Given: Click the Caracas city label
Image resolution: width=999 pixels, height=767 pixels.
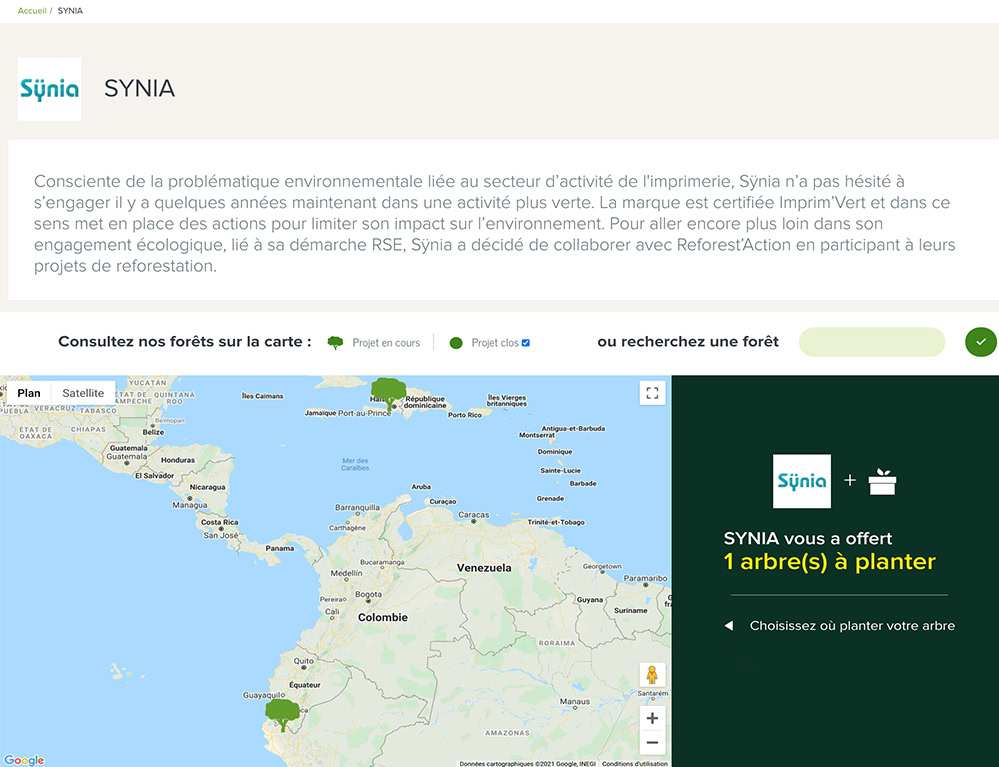Looking at the screenshot, I should tap(473, 515).
